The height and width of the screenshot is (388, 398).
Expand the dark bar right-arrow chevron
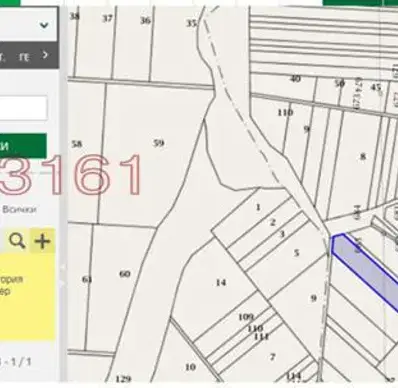[x=45, y=55]
